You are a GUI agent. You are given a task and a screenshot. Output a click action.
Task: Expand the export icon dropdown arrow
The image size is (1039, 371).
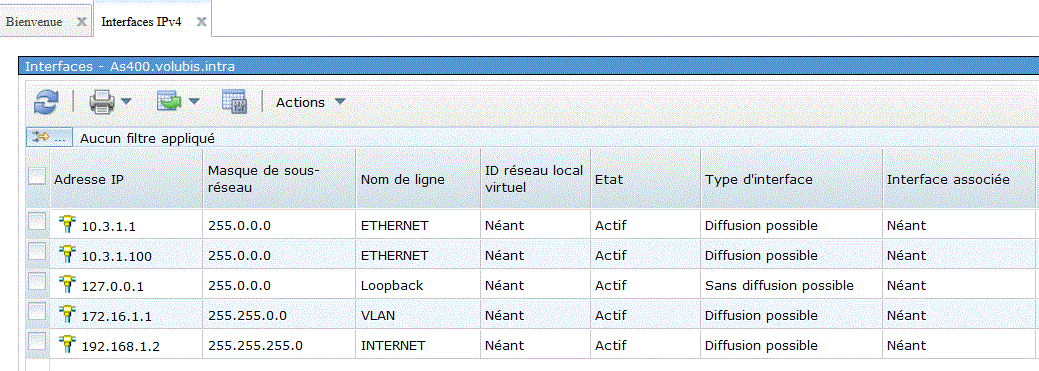pos(193,102)
